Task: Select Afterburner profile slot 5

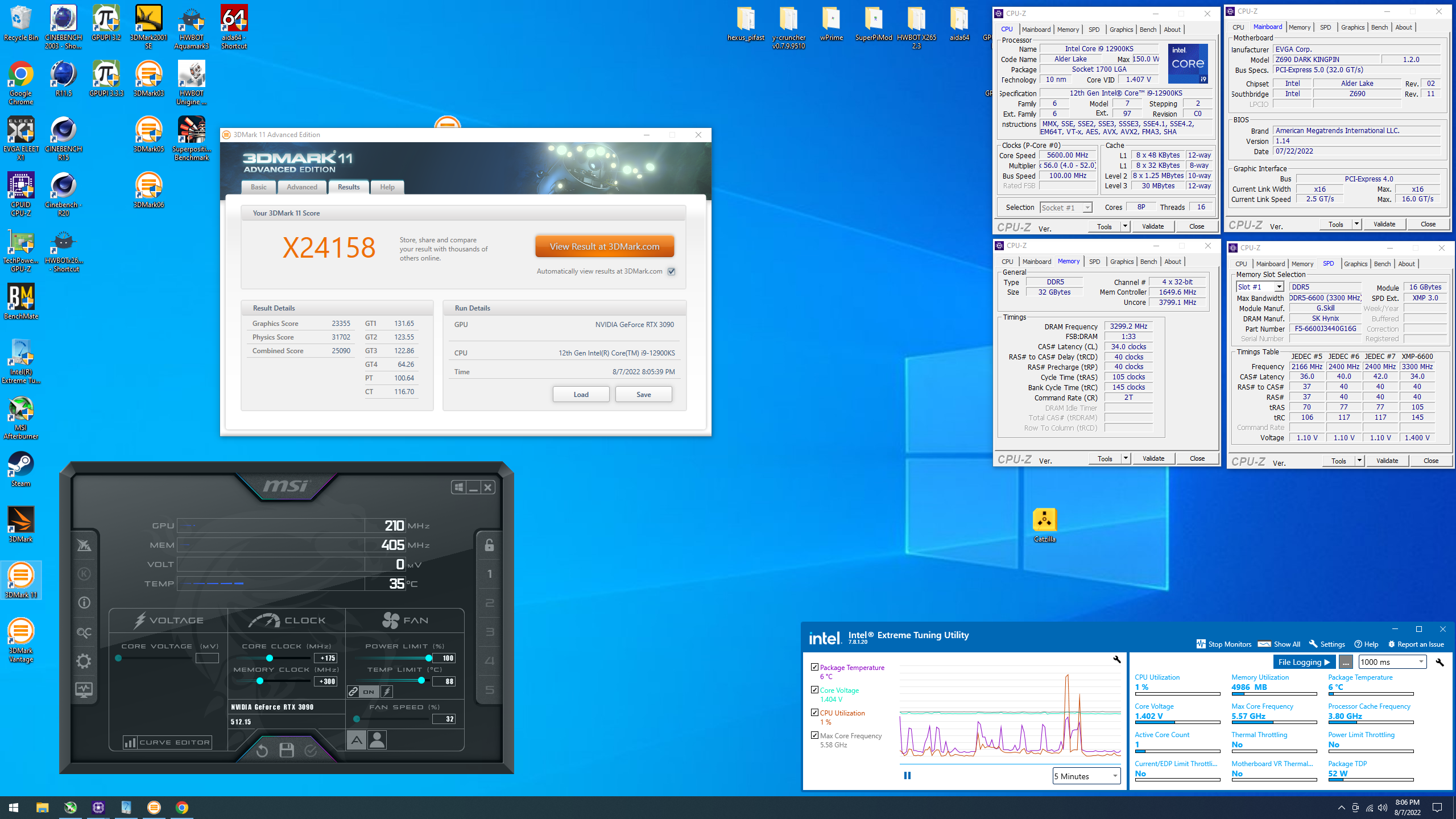Action: click(x=489, y=690)
